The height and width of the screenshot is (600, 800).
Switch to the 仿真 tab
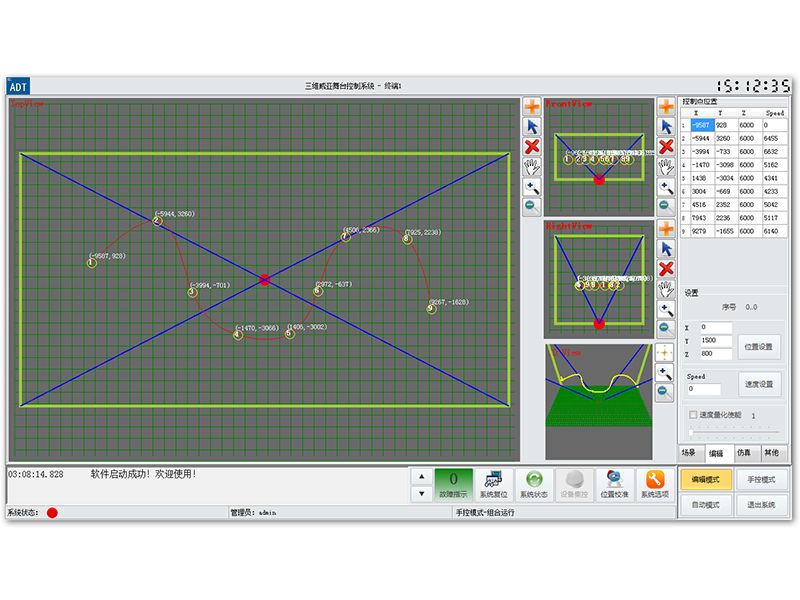[743, 453]
